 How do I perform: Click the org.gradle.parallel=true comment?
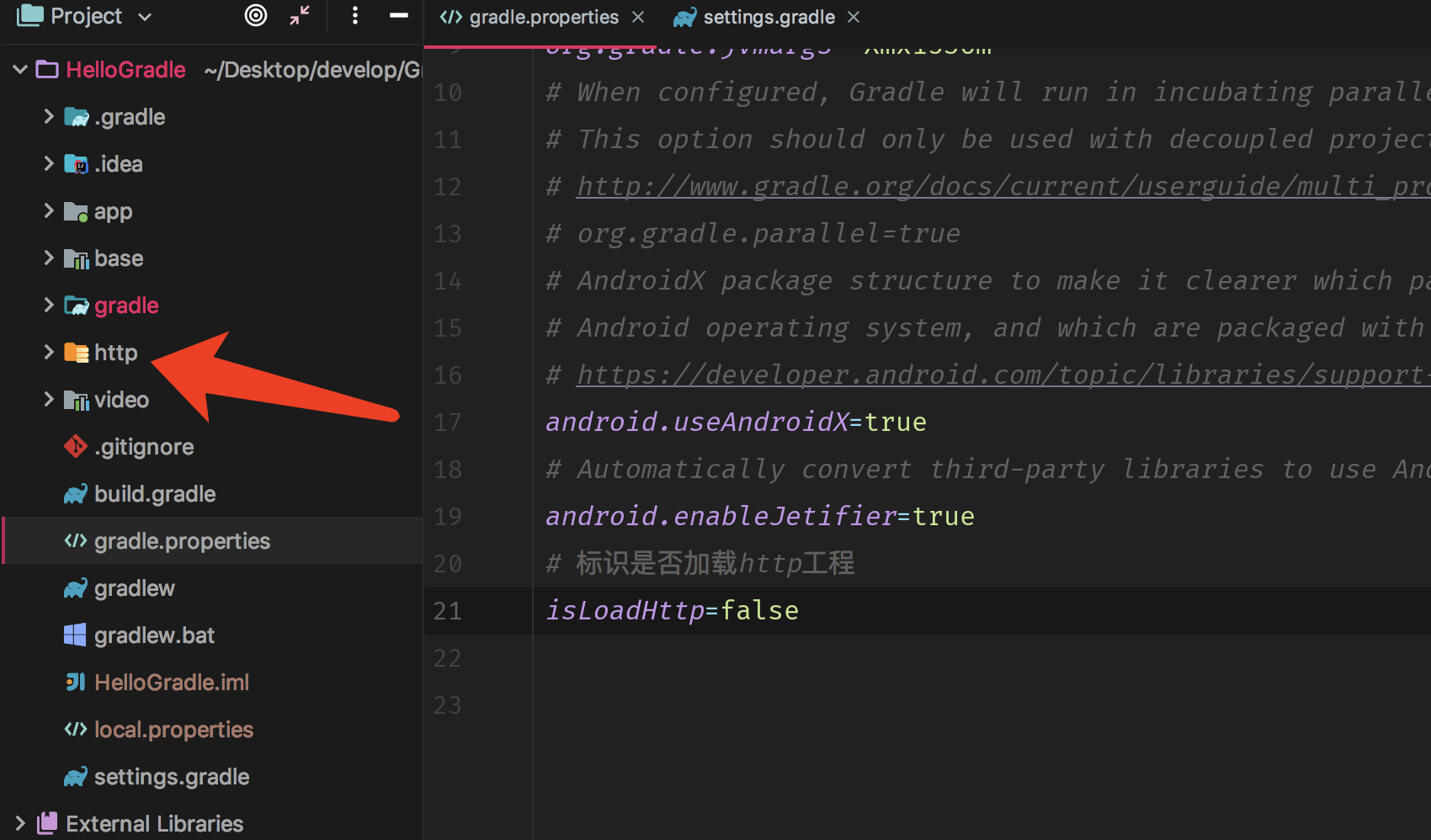tap(753, 233)
